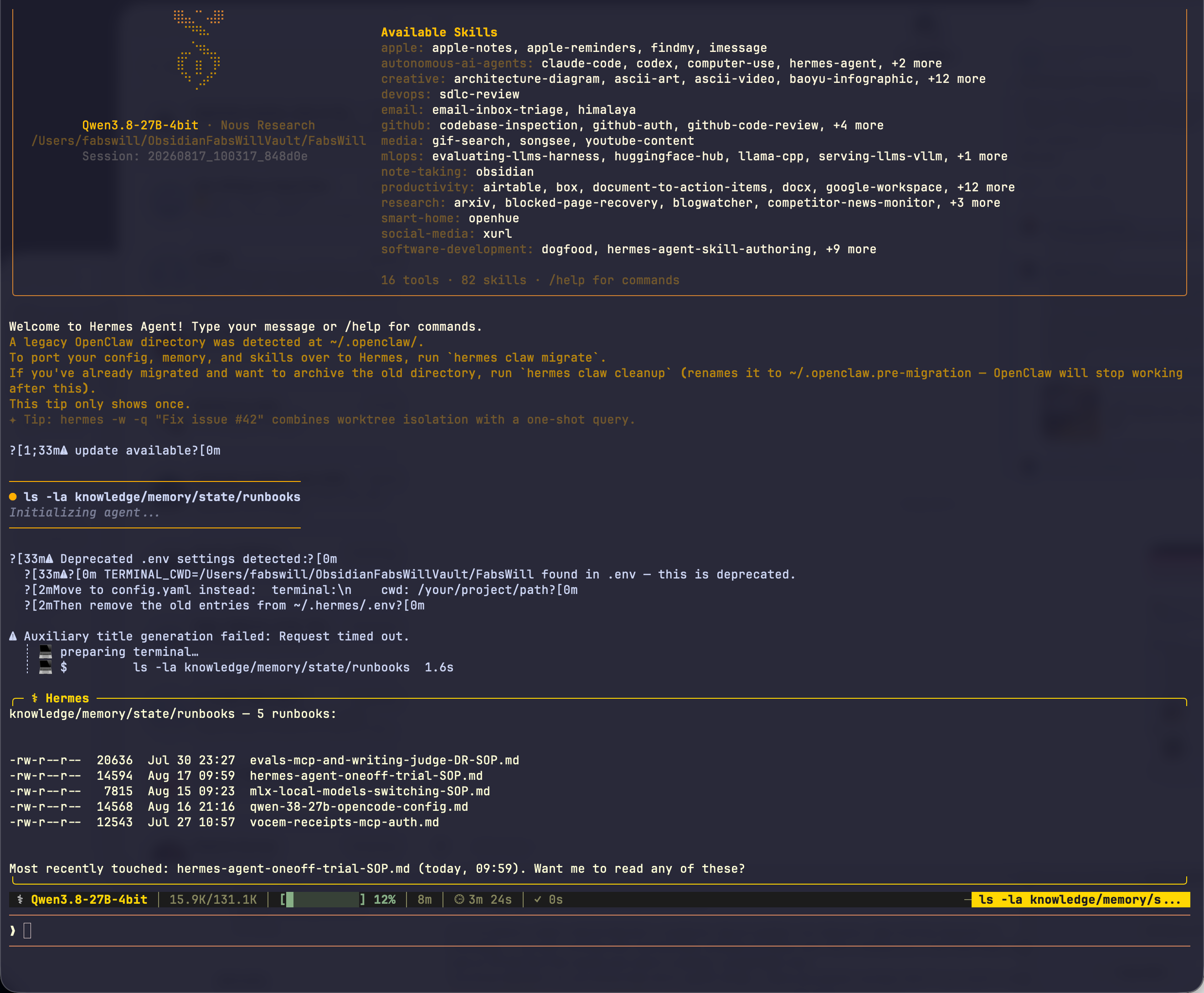Click the orange dot beside the ls -la command
The width and height of the screenshot is (1204, 993).
click(x=13, y=496)
